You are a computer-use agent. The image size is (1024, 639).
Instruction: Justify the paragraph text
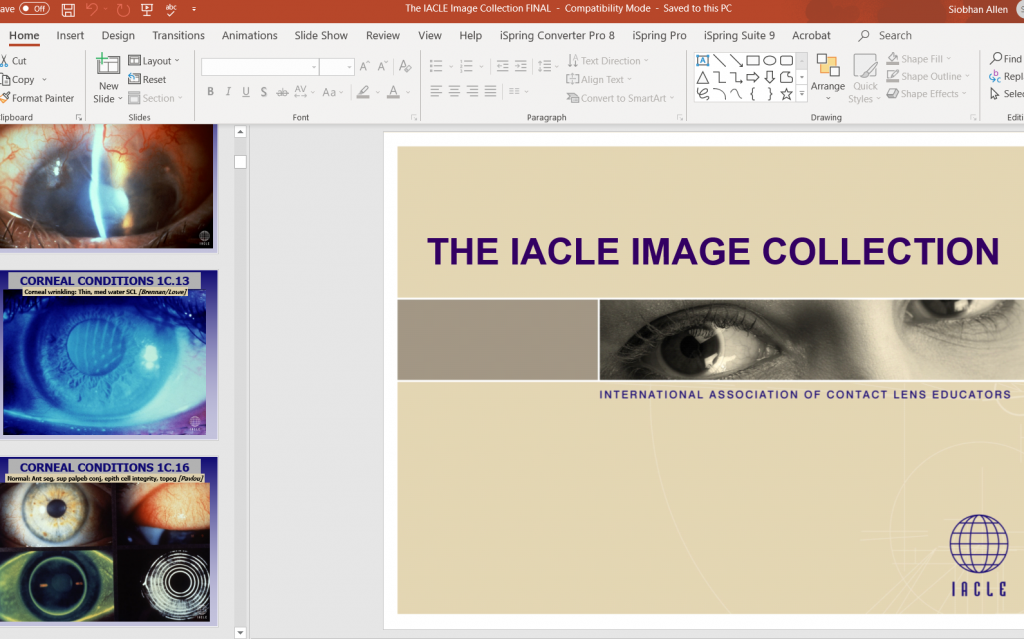(x=490, y=91)
